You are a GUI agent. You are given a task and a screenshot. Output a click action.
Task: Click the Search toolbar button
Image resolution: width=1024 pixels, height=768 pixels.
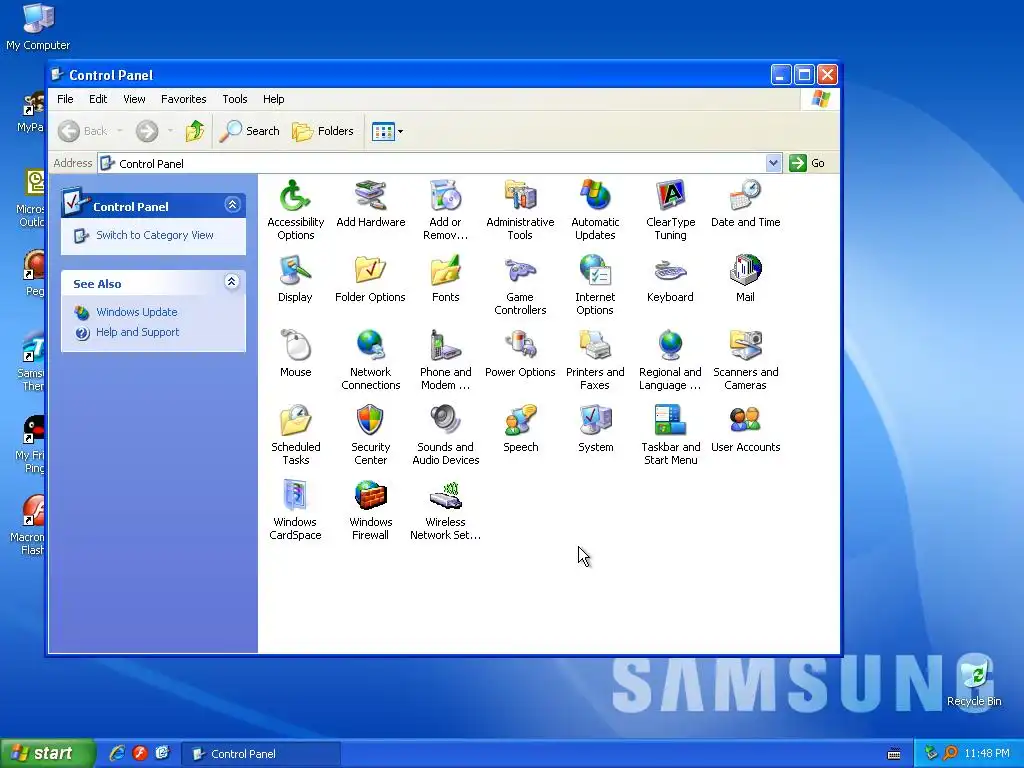(x=249, y=131)
